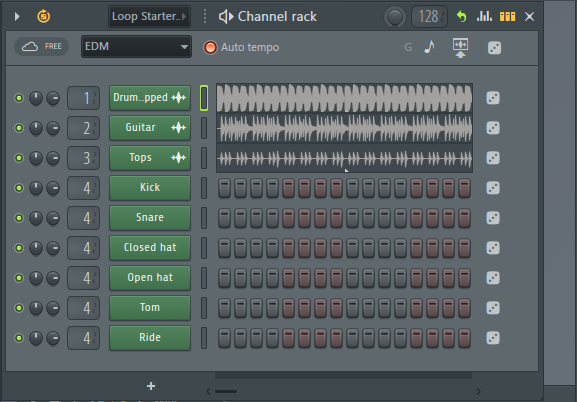Adjust the Kick channel volume knob
577x402 pixels.
point(53,188)
